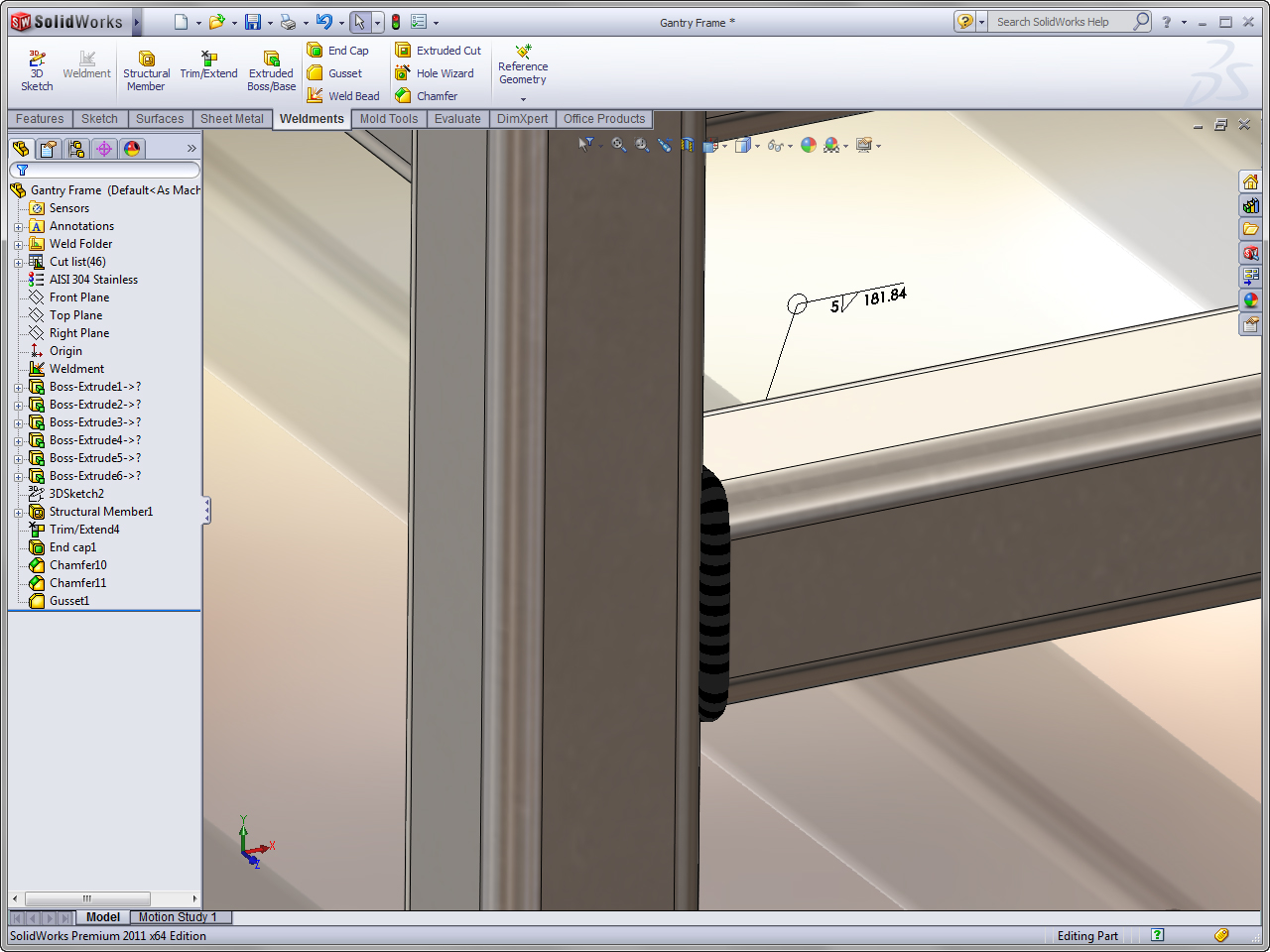Image resolution: width=1270 pixels, height=952 pixels.
Task: Click the Search SolidWorks Help field
Action: click(x=1062, y=22)
